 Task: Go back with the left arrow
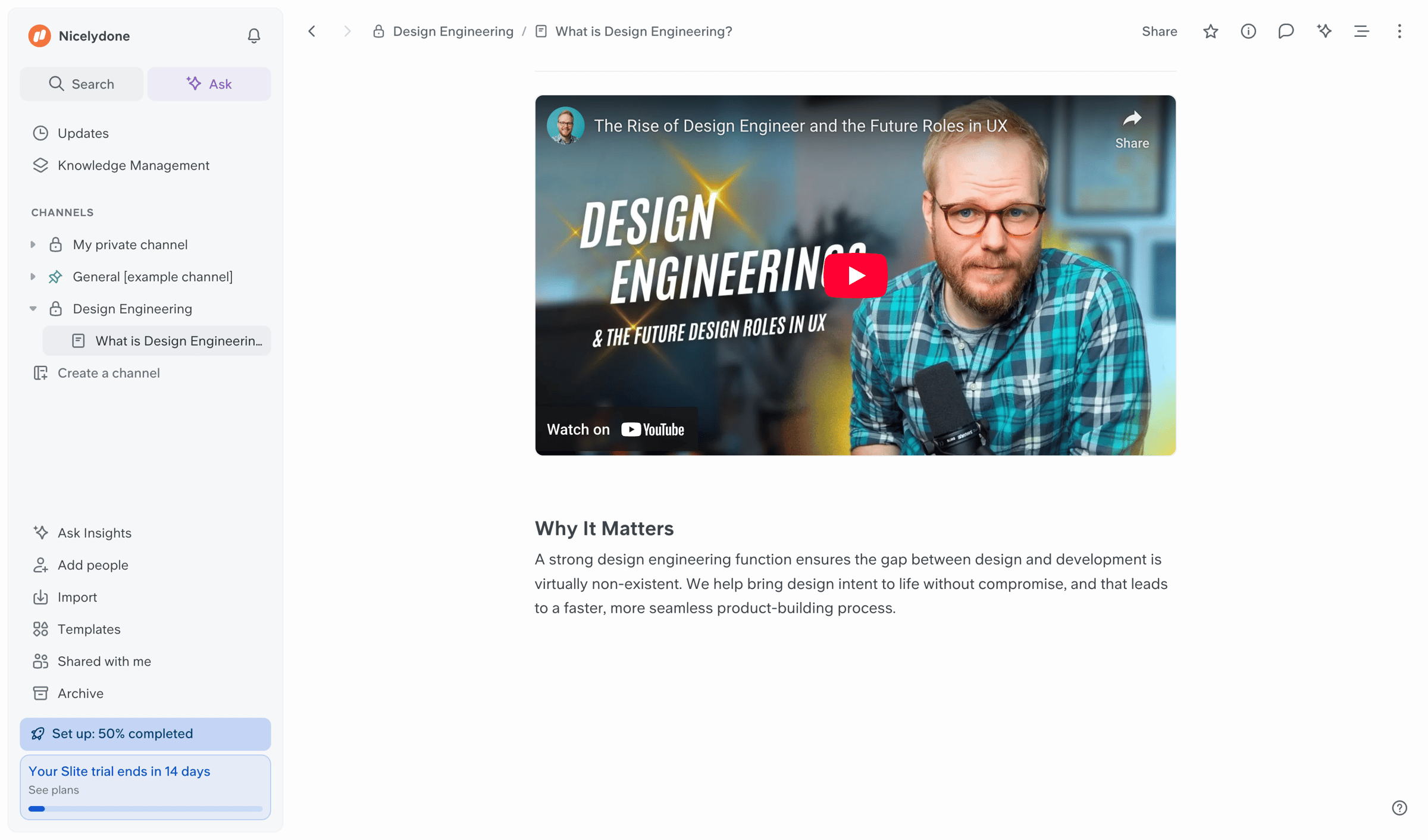312,31
